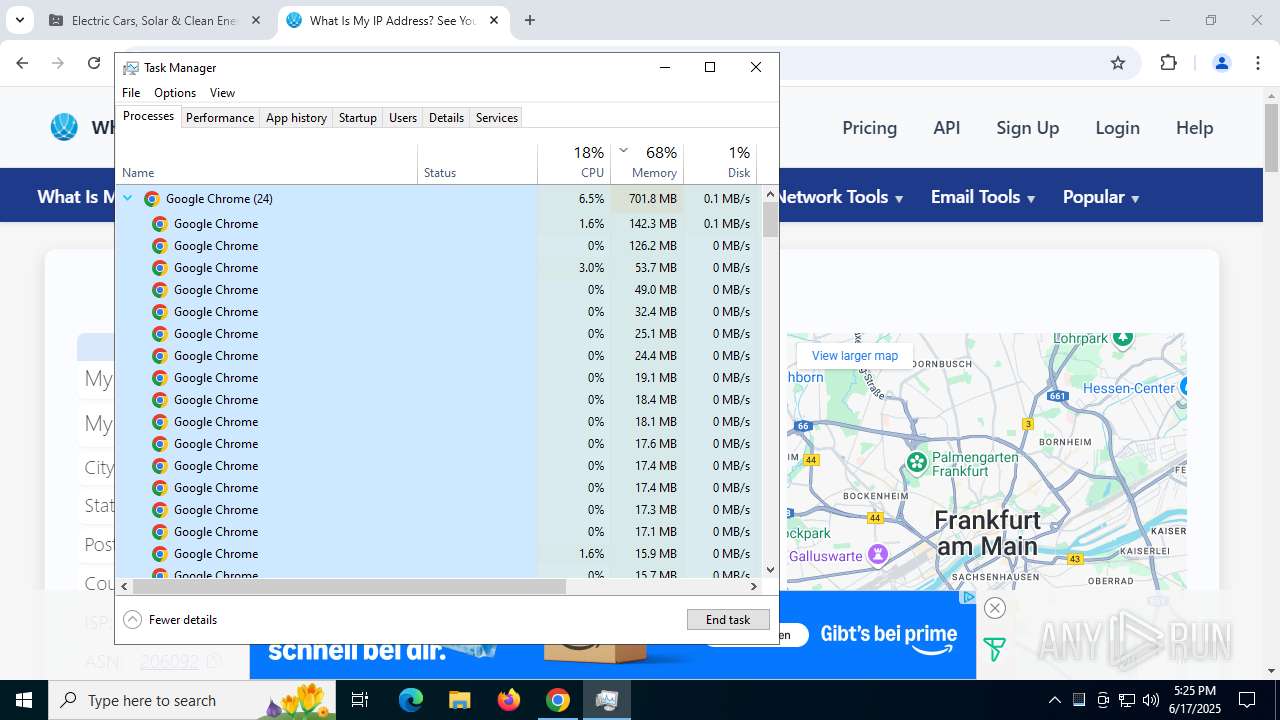Close the What Is My IP Address tab

point(494,20)
